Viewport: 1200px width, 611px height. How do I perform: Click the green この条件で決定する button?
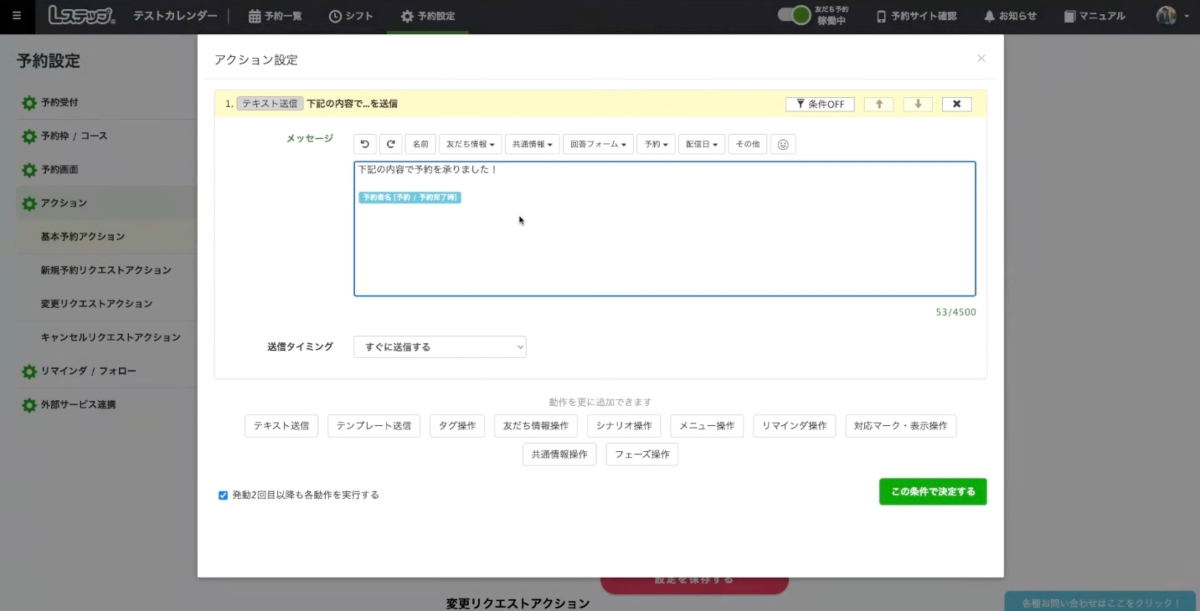(x=932, y=492)
